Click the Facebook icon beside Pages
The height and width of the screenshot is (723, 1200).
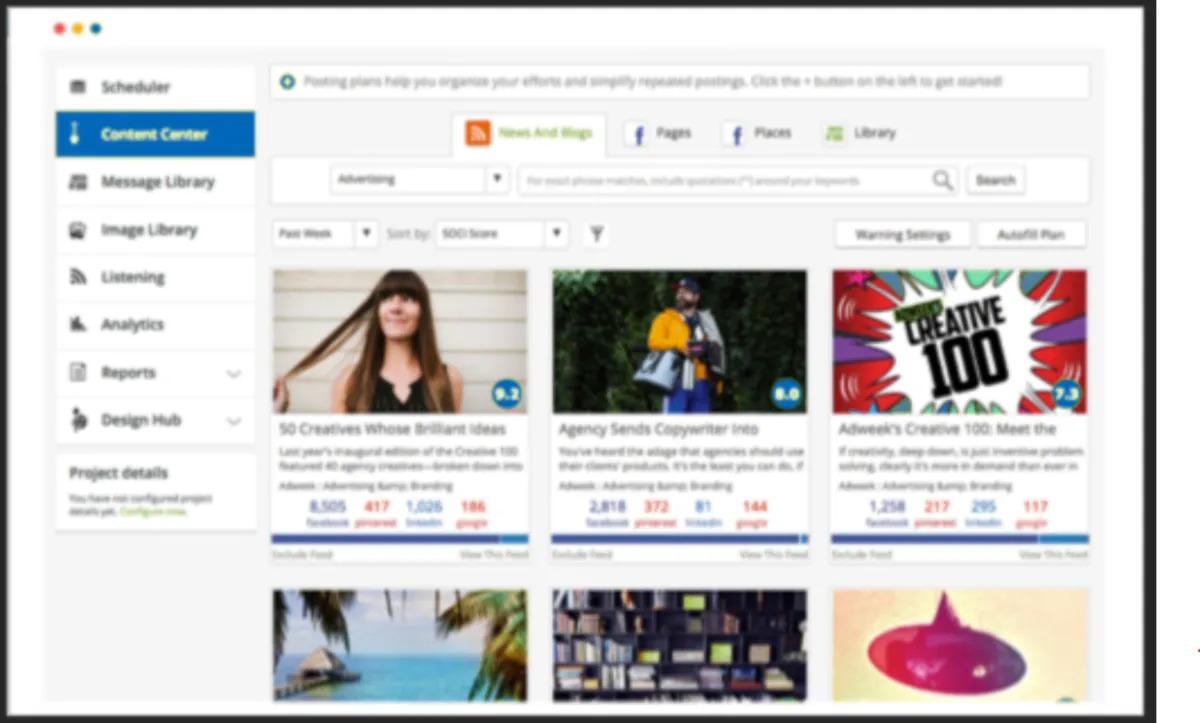tap(636, 135)
